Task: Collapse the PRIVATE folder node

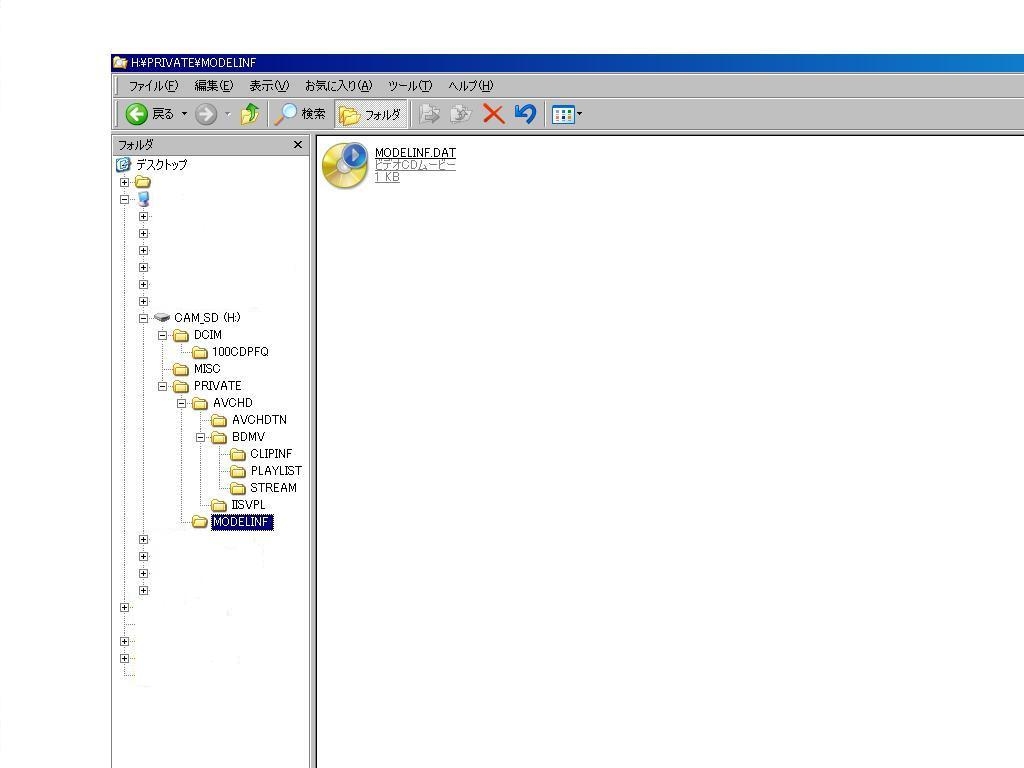Action: click(x=163, y=387)
